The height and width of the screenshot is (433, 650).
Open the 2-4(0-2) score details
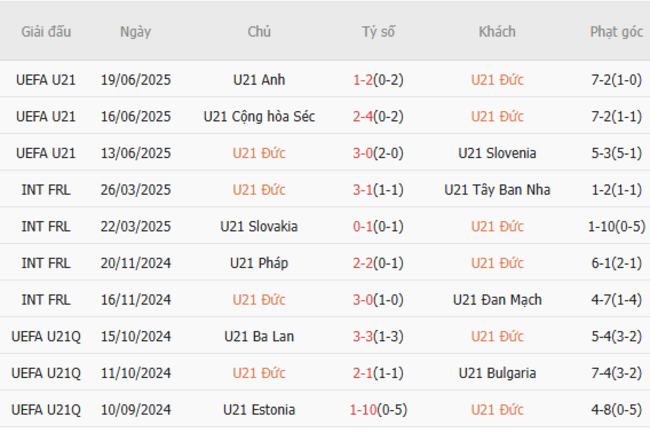pyautogui.click(x=378, y=116)
